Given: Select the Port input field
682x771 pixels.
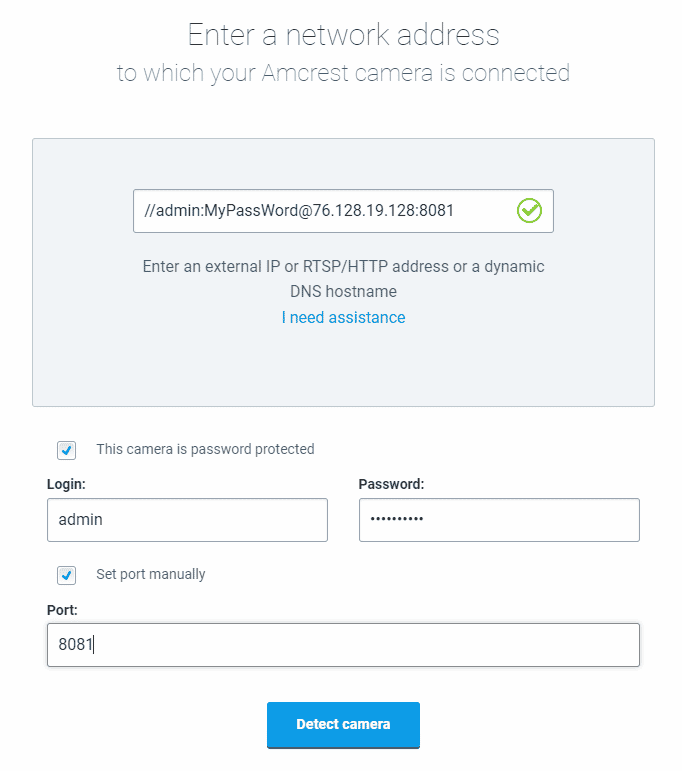Looking at the screenshot, I should [343, 645].
